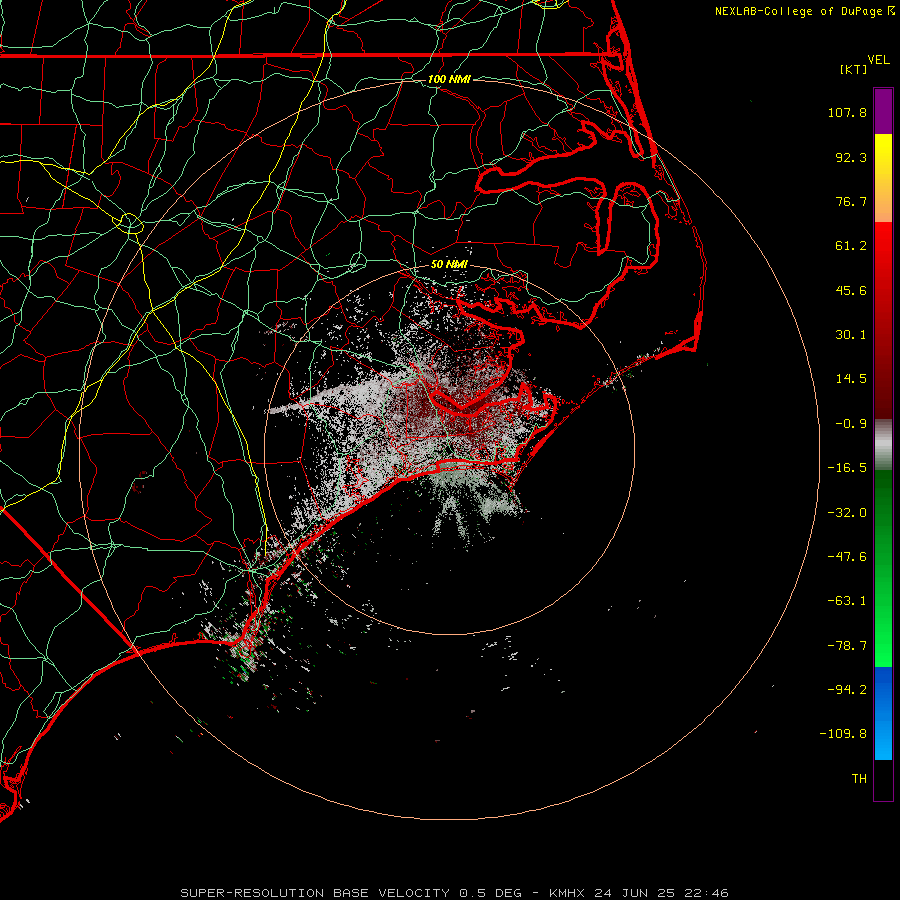Click the 100 NMI range ring label
Screen dimensions: 900x900
(x=449, y=79)
